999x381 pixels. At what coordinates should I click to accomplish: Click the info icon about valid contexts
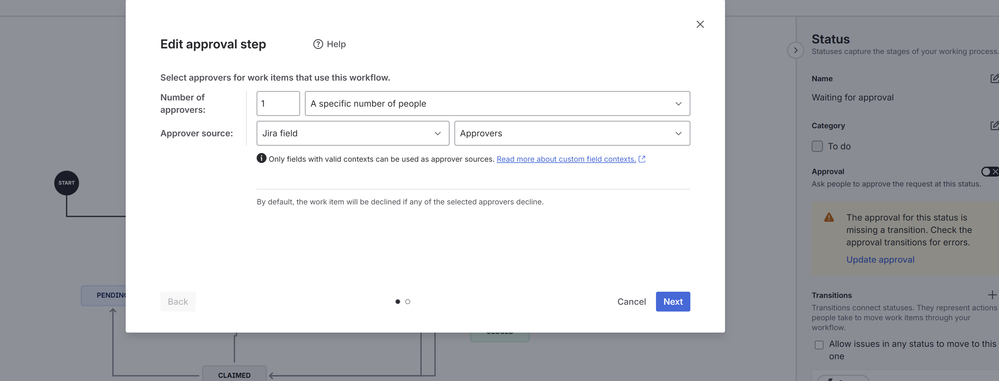click(x=261, y=159)
